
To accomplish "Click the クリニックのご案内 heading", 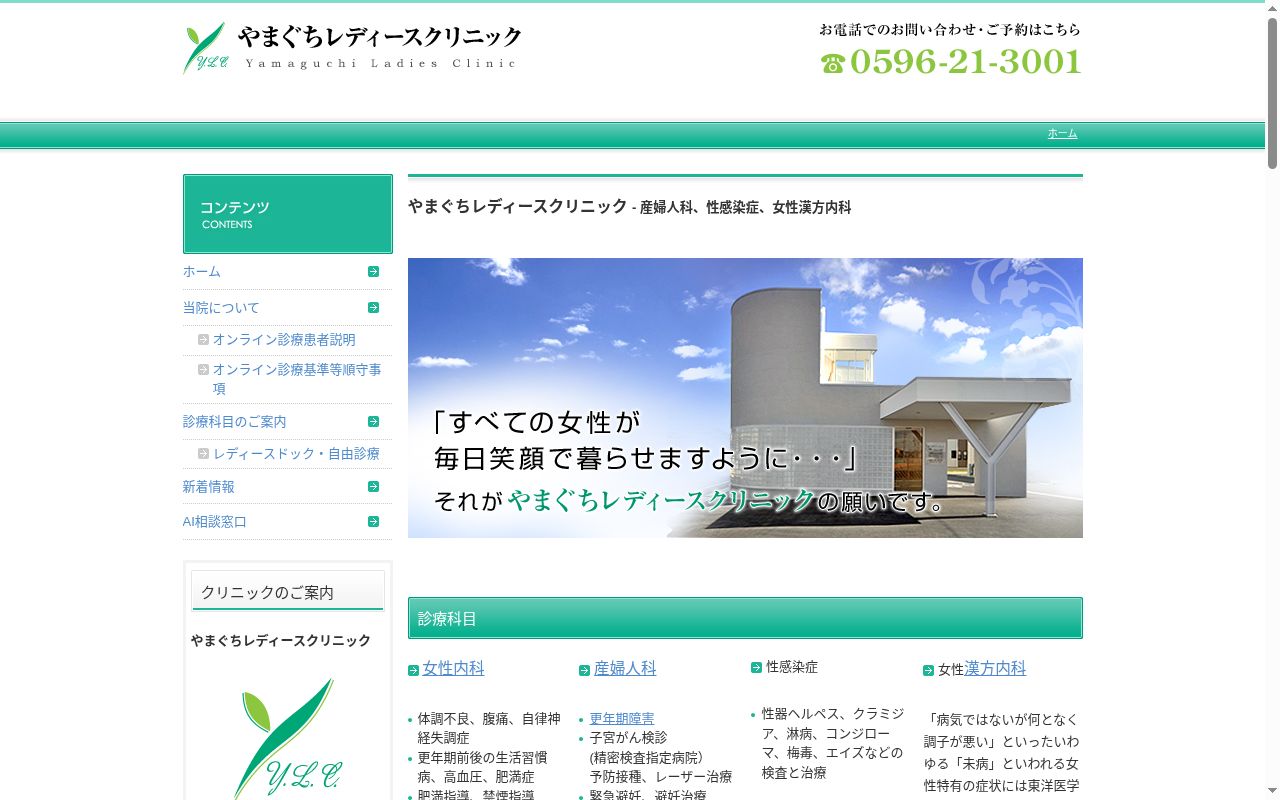I will (x=288, y=592).
